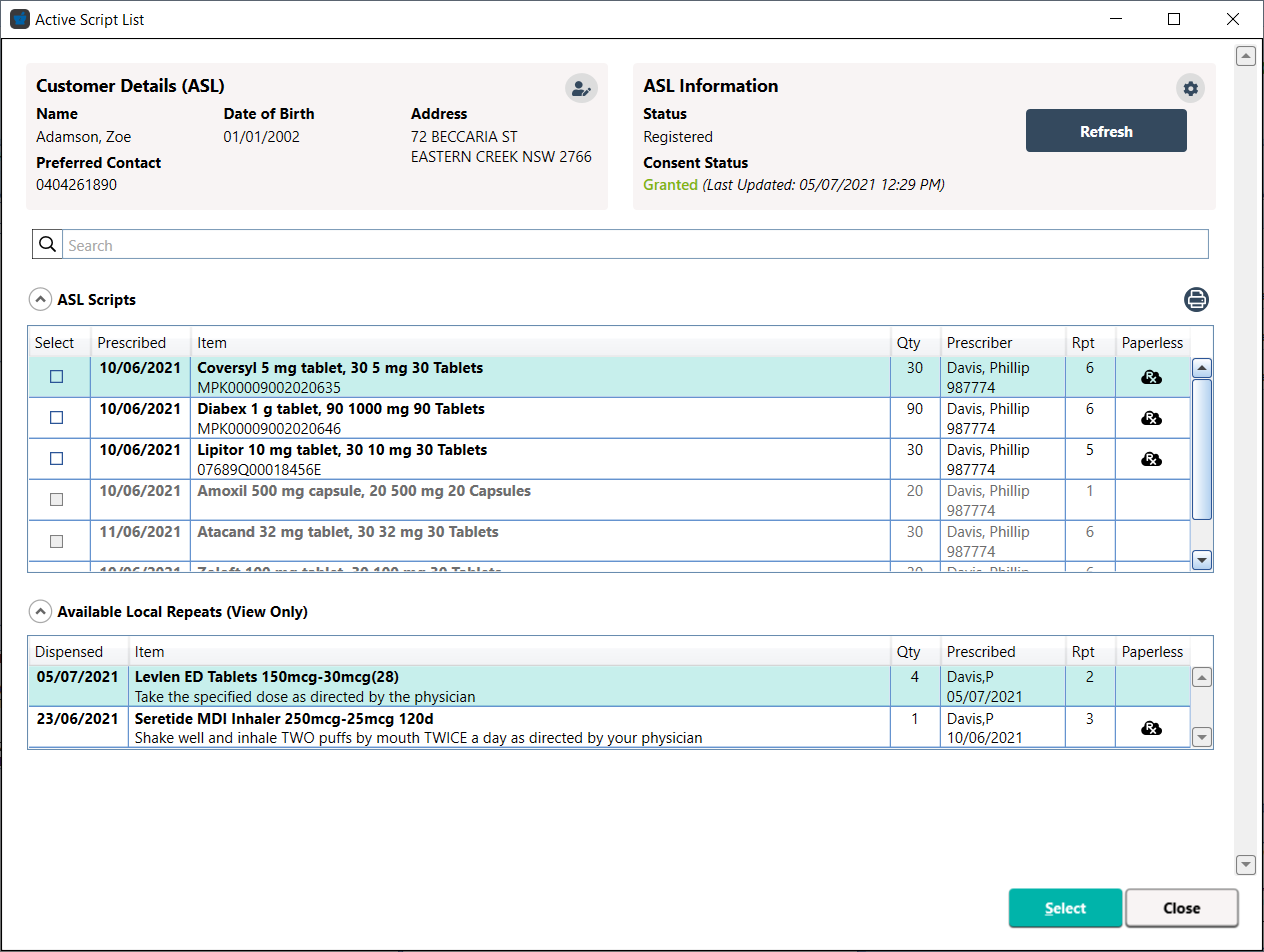This screenshot has height=952, width=1264.
Task: Sort ASL Scripts by Prescribed column header
Action: [x=141, y=342]
